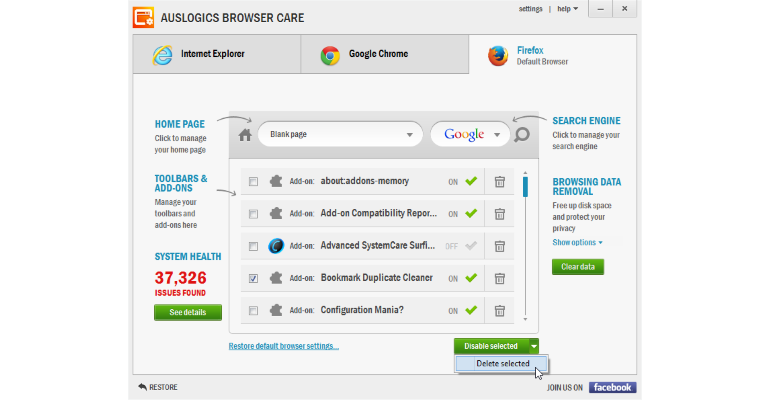Expand Show options for browsing data
Screen dimensions: 770x400
[578, 242]
